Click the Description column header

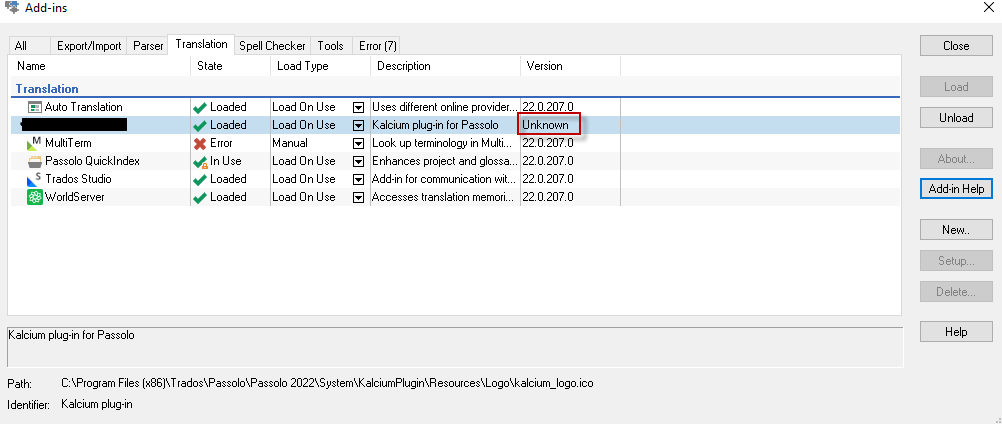click(445, 66)
